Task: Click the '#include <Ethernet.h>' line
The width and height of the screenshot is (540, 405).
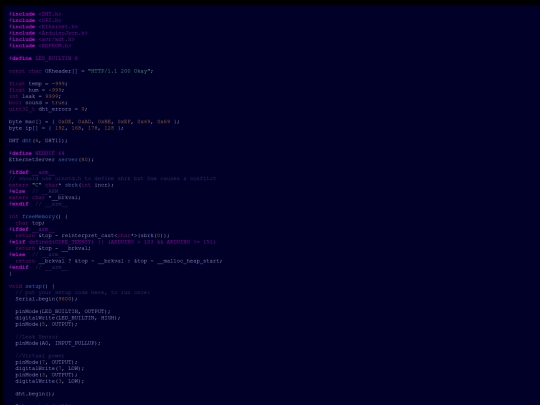Action: pos(43,27)
